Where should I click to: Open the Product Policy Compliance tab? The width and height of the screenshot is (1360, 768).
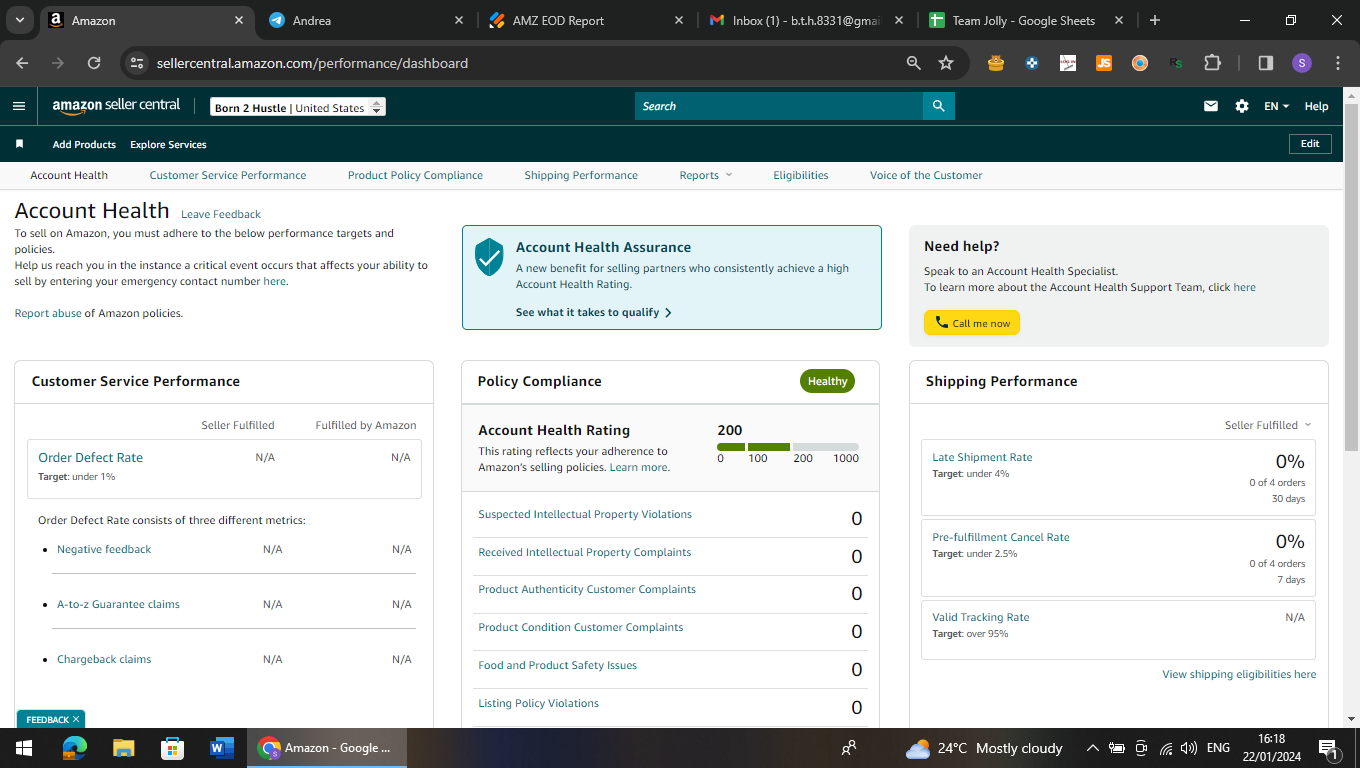pos(415,175)
